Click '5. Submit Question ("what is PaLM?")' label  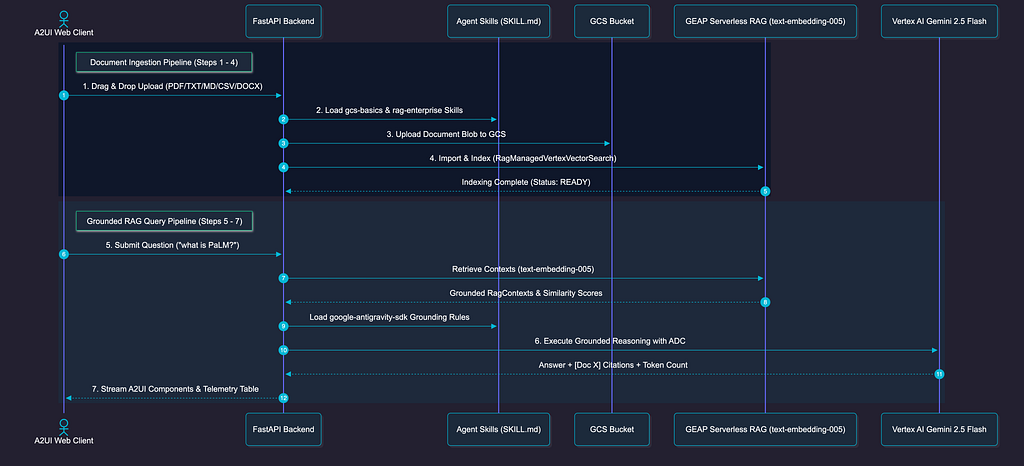pyautogui.click(x=173, y=245)
